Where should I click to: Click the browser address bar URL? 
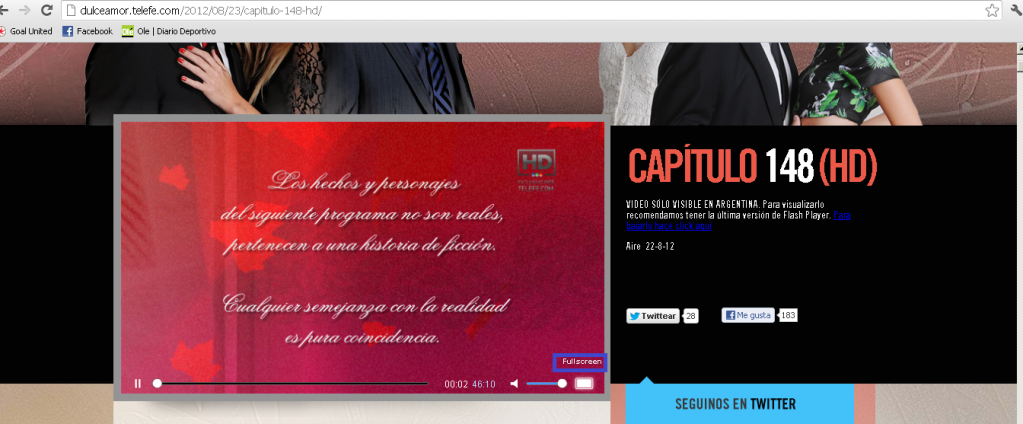(200, 10)
